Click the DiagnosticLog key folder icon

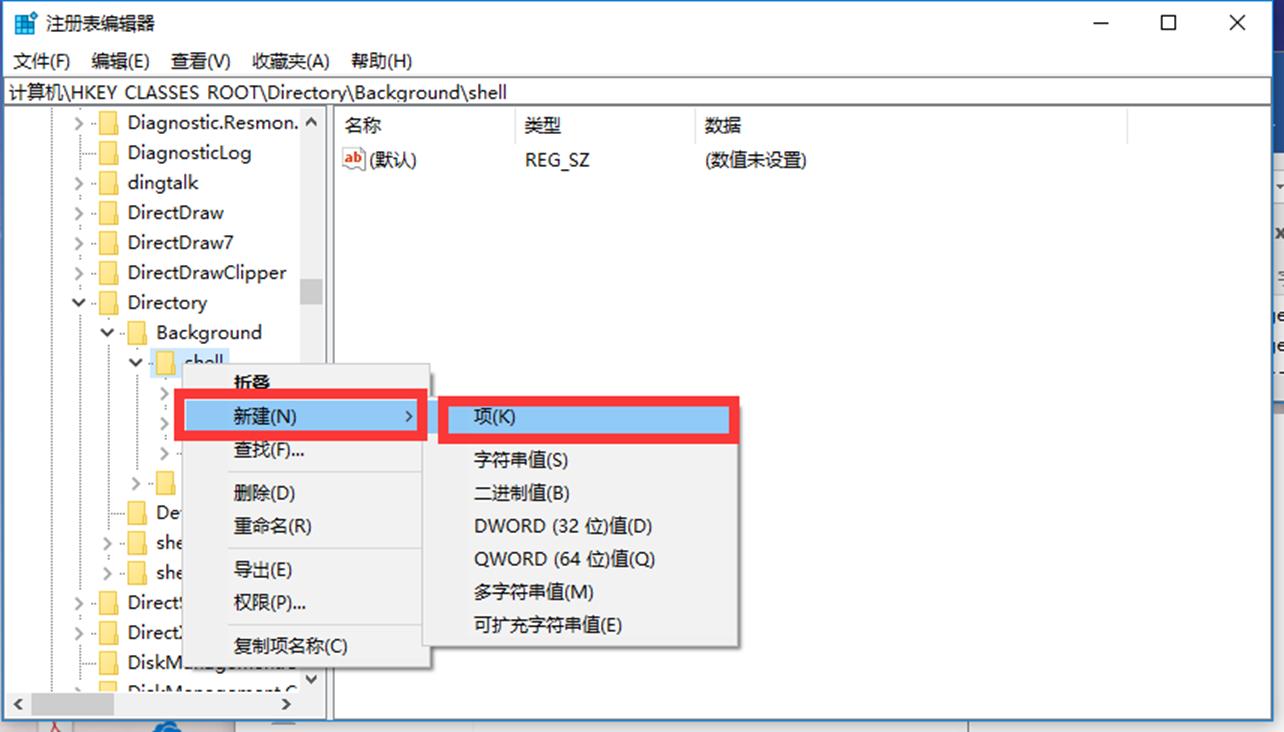(x=110, y=152)
